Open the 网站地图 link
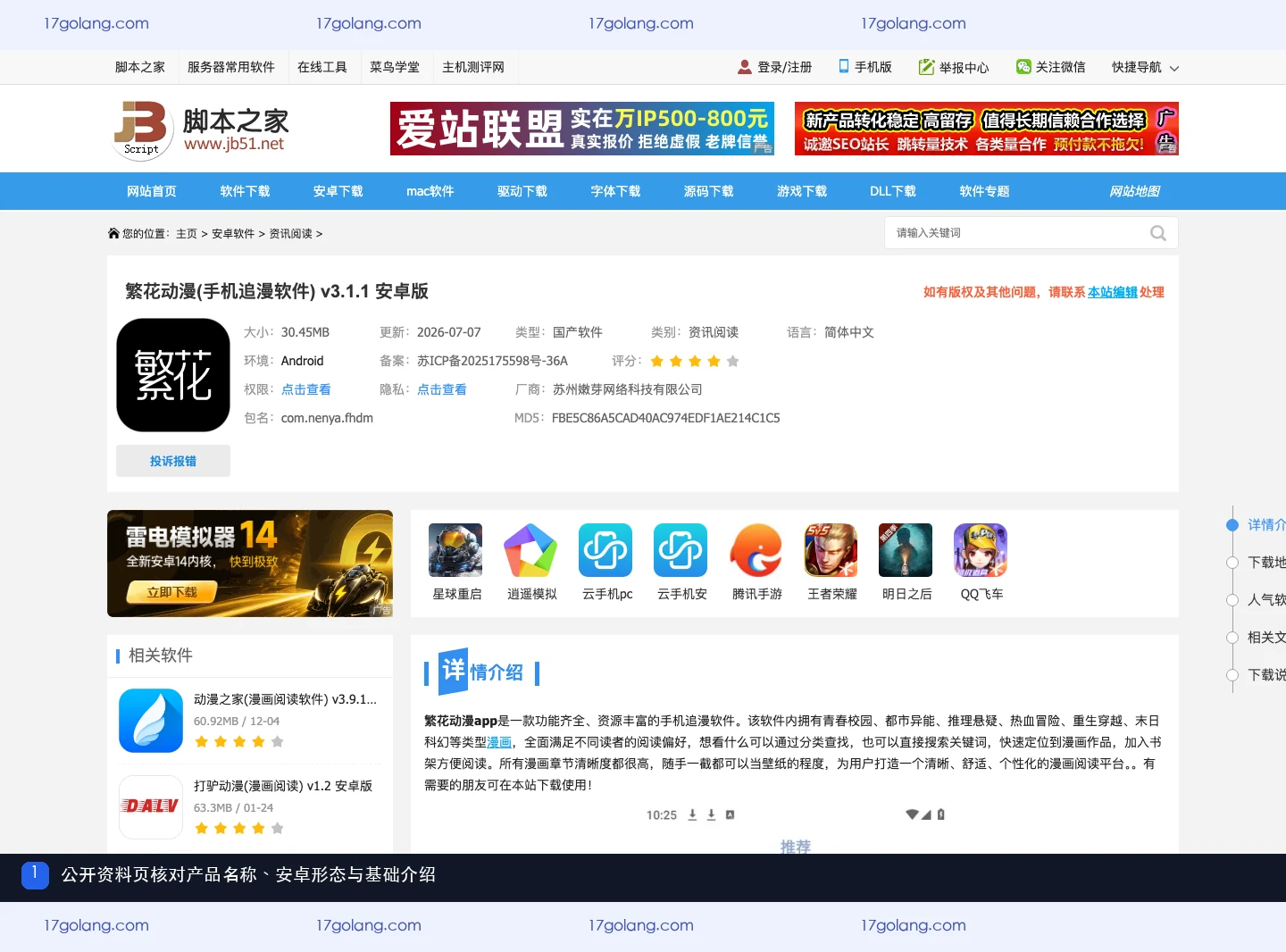1286x952 pixels. click(x=1134, y=191)
